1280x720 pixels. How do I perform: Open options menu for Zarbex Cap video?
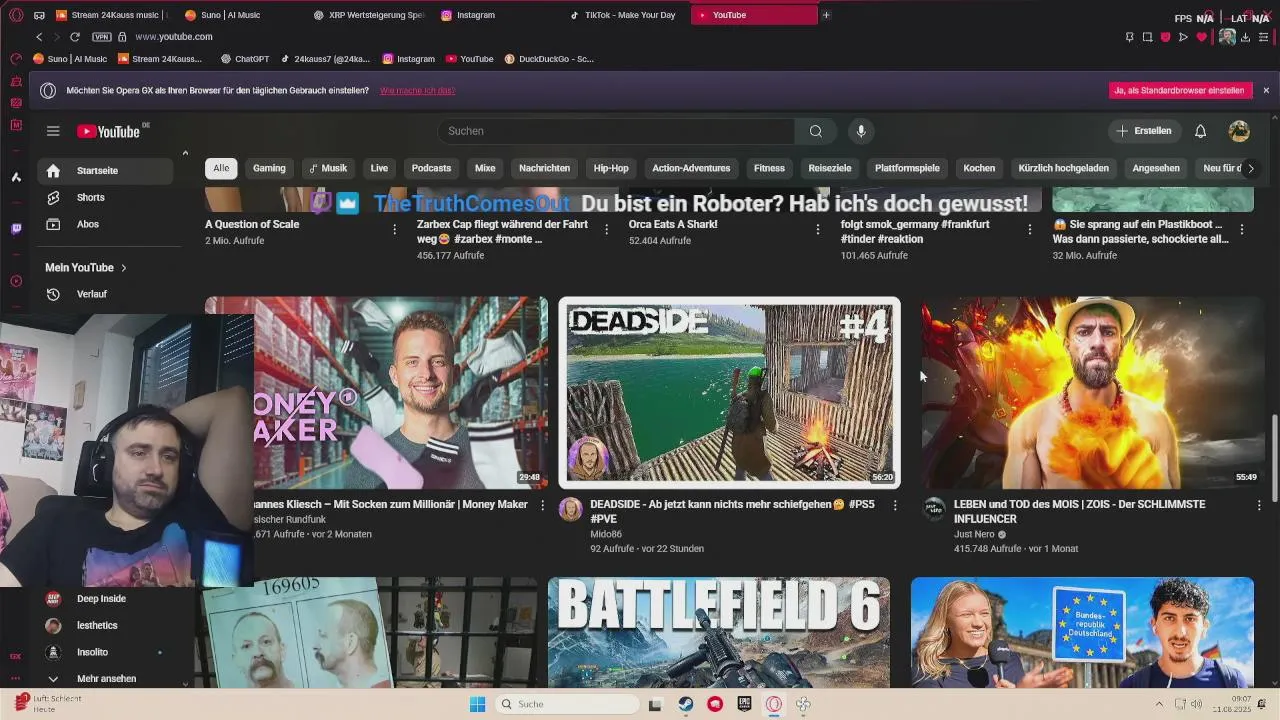pos(606,229)
